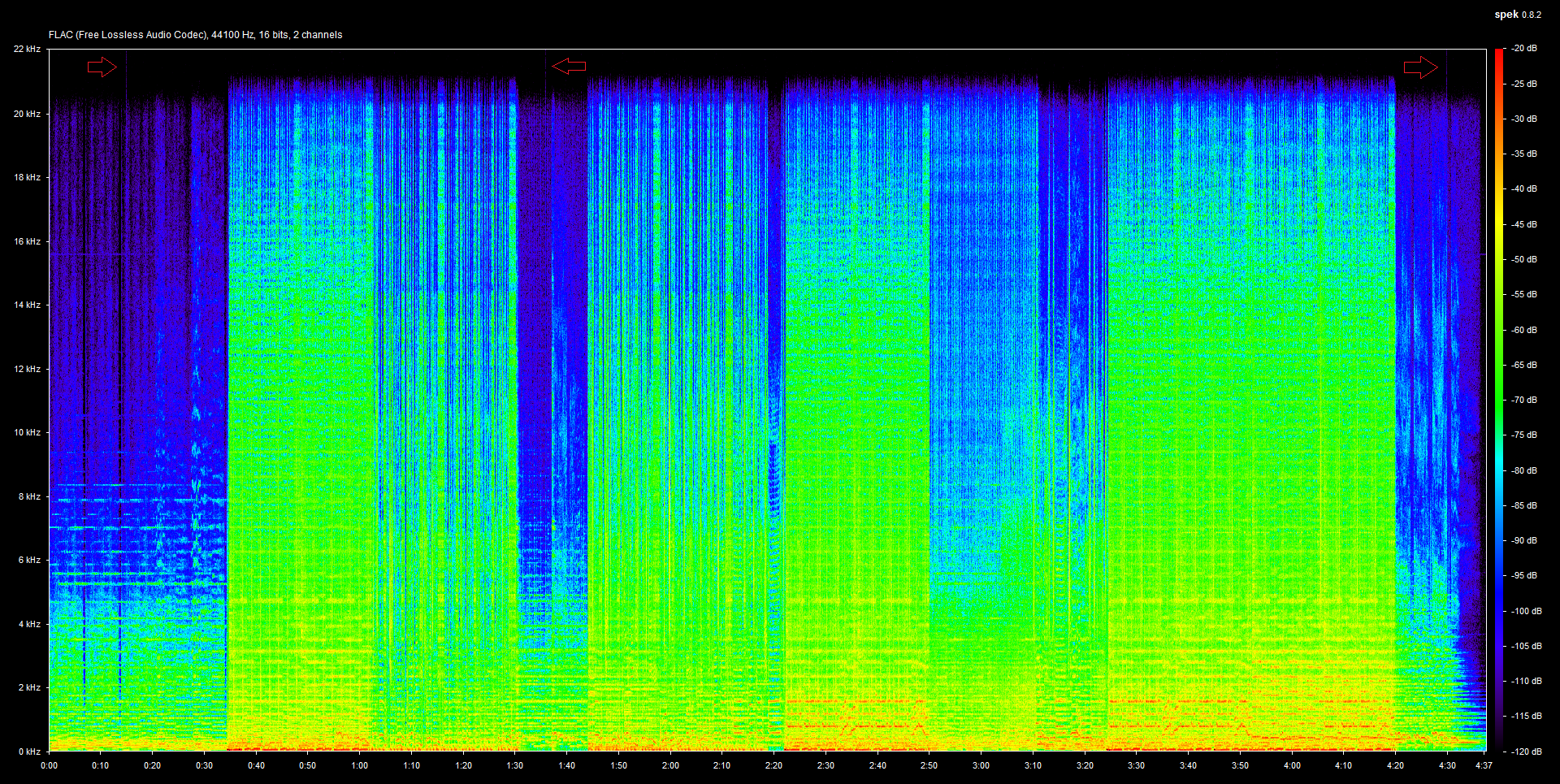This screenshot has height=784, width=1560.
Task: Click the '2:20' time axis label
Action: coord(773,765)
